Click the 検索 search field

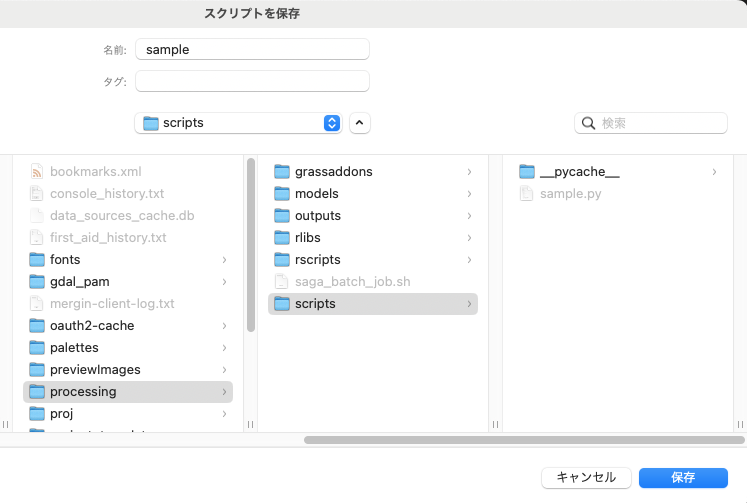(651, 123)
